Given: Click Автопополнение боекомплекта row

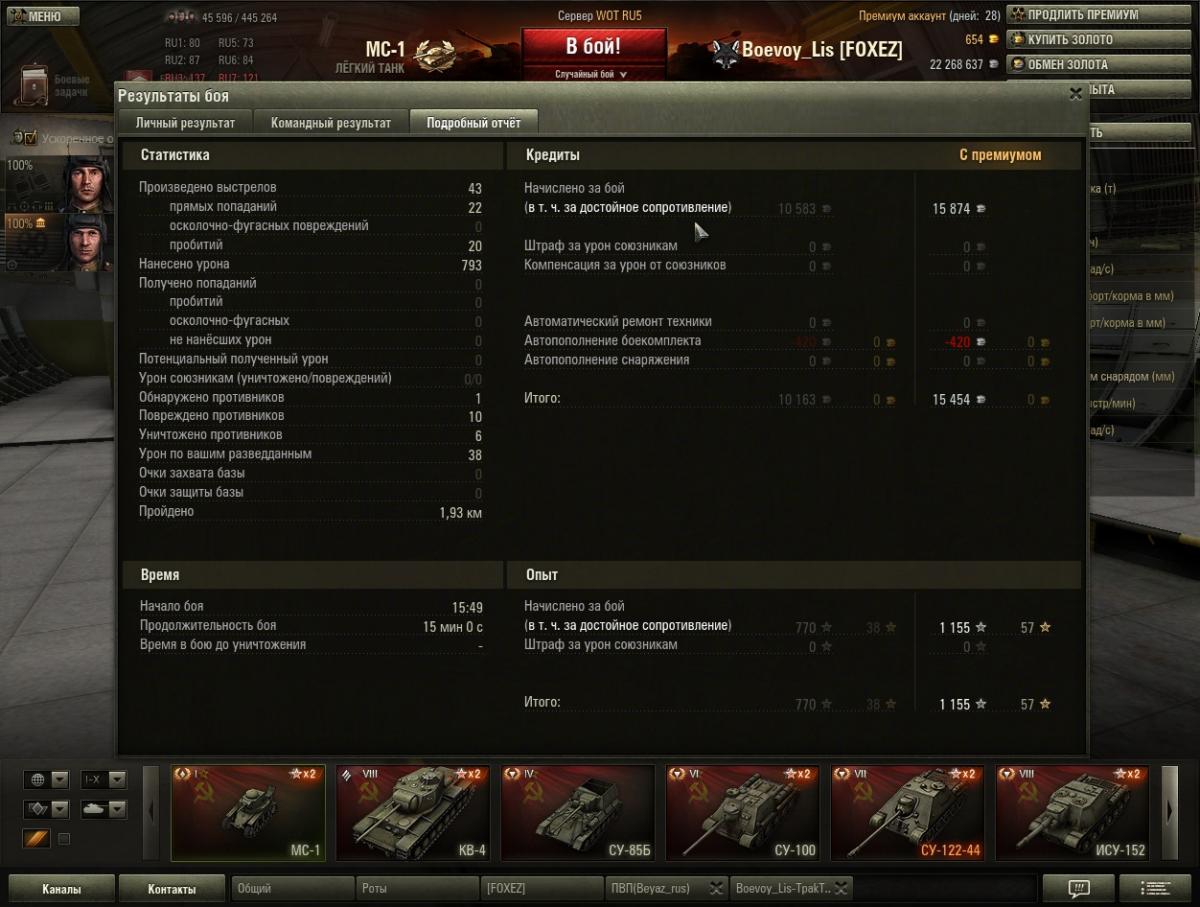Looking at the screenshot, I should point(786,341).
